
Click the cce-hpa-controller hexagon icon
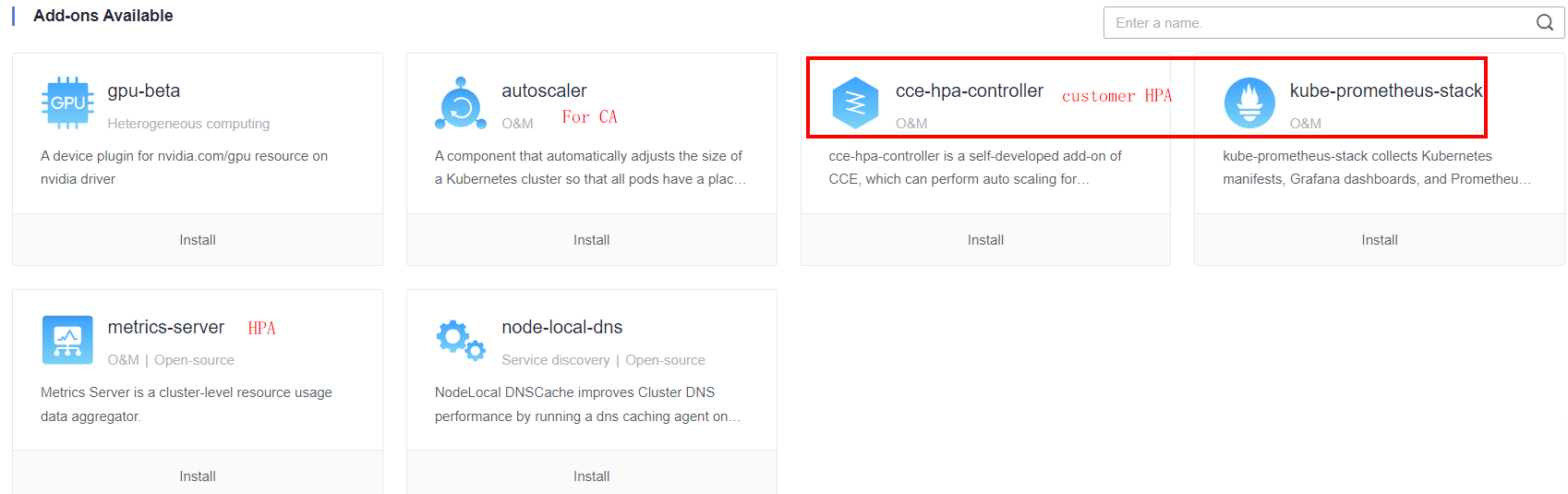(855, 102)
